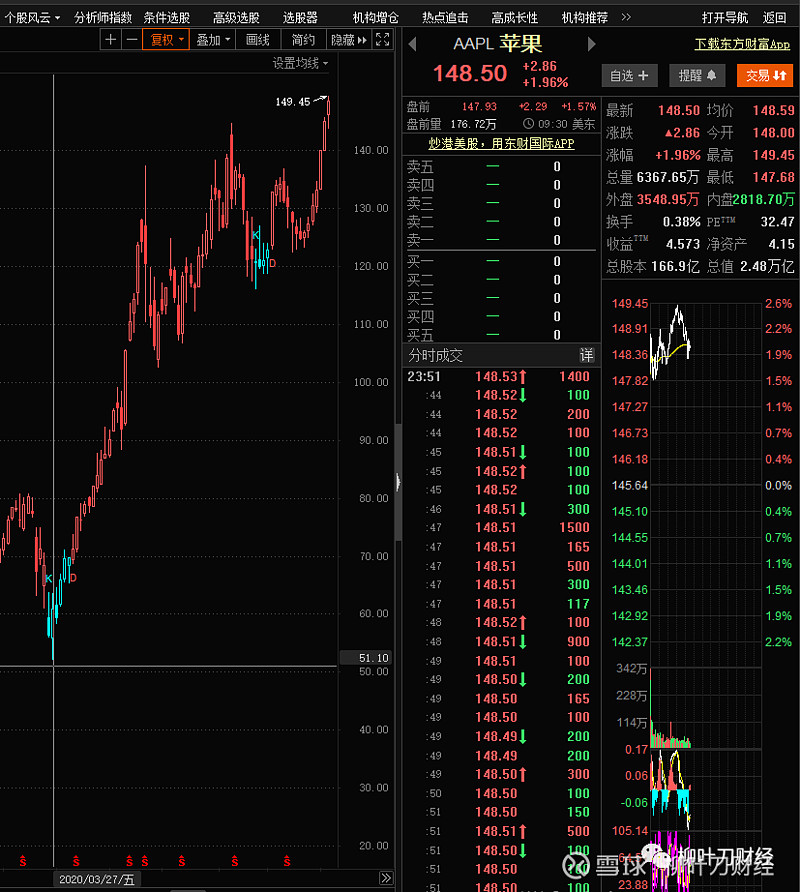Viewport: 800px width, 892px height.
Task: Click 外盘 3548.95万 value
Action: point(667,200)
